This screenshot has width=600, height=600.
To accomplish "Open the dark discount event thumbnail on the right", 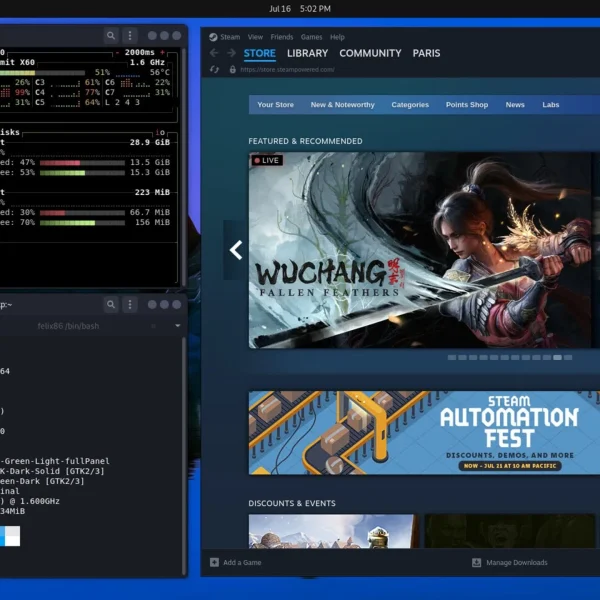I will [509, 531].
